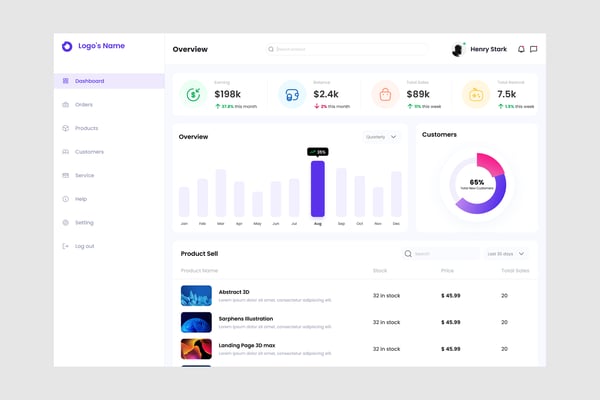Image resolution: width=600 pixels, height=400 pixels.
Task: Click the Setting gear icon
Action: (x=66, y=223)
